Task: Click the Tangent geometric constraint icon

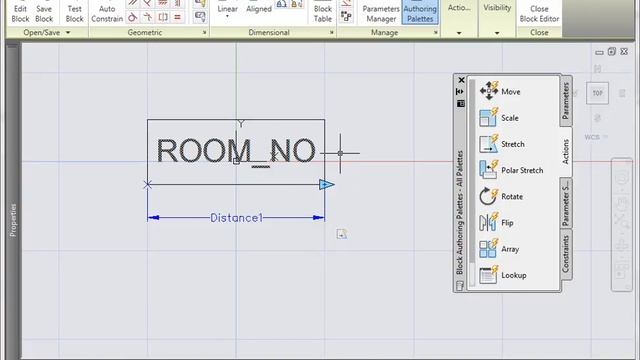Action: point(133,17)
